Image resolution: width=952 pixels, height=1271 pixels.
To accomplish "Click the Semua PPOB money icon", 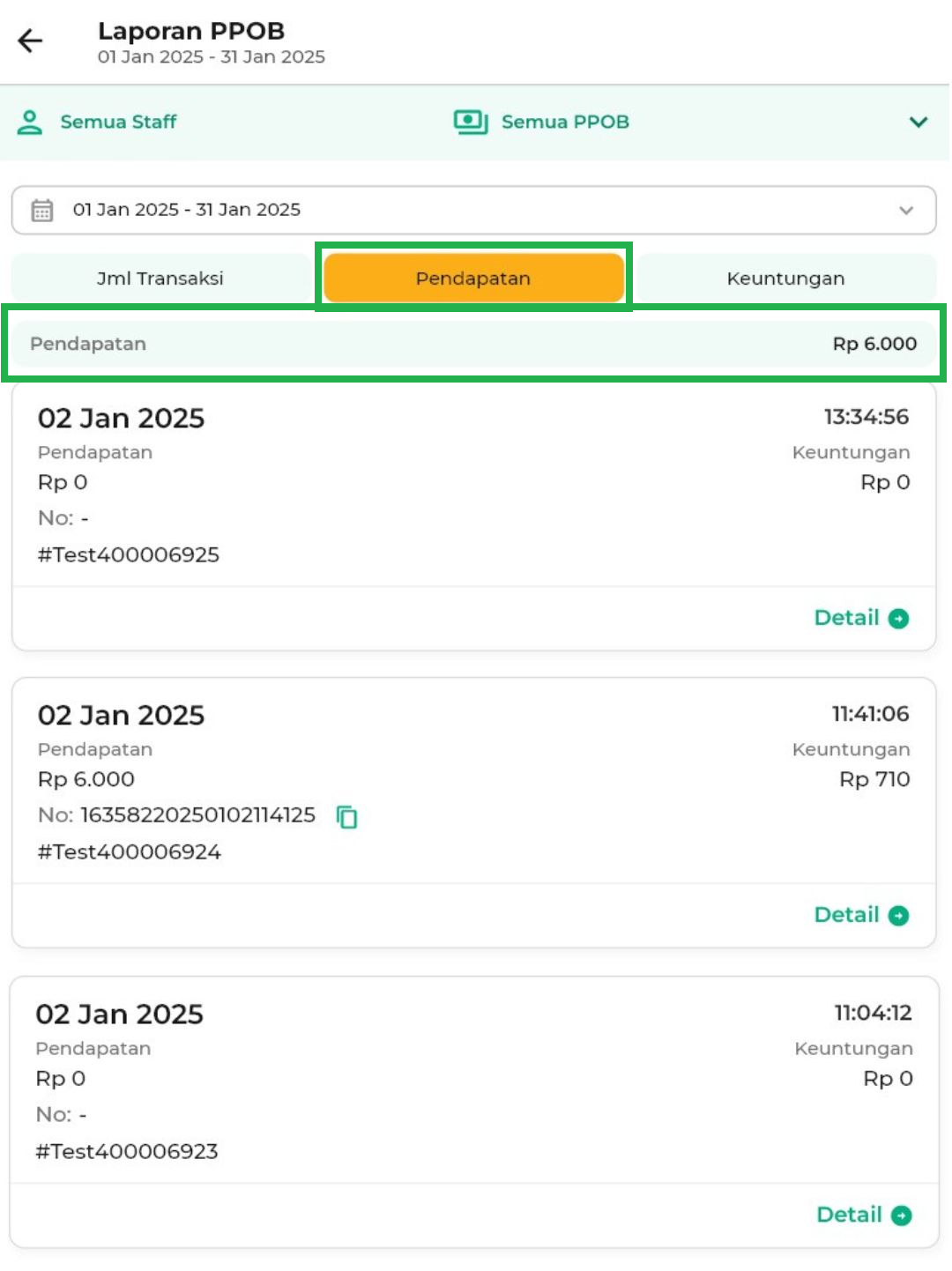I will pyautogui.click(x=471, y=122).
